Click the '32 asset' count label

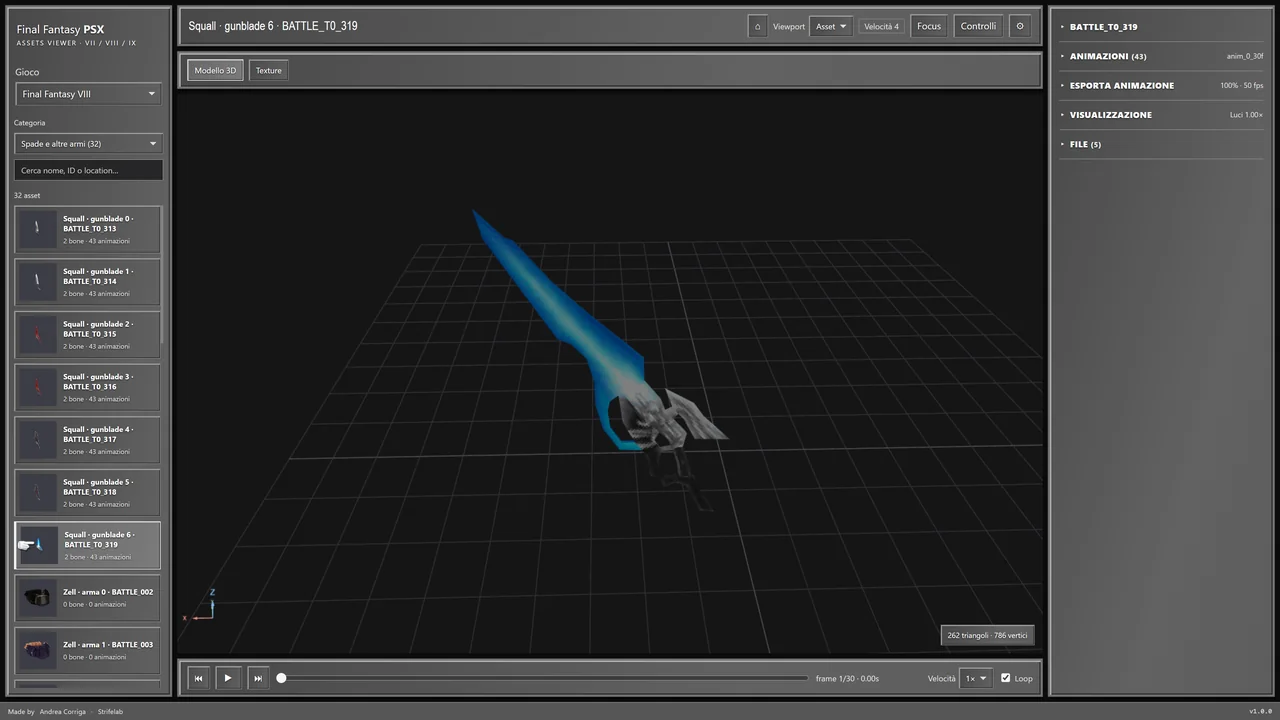click(27, 196)
